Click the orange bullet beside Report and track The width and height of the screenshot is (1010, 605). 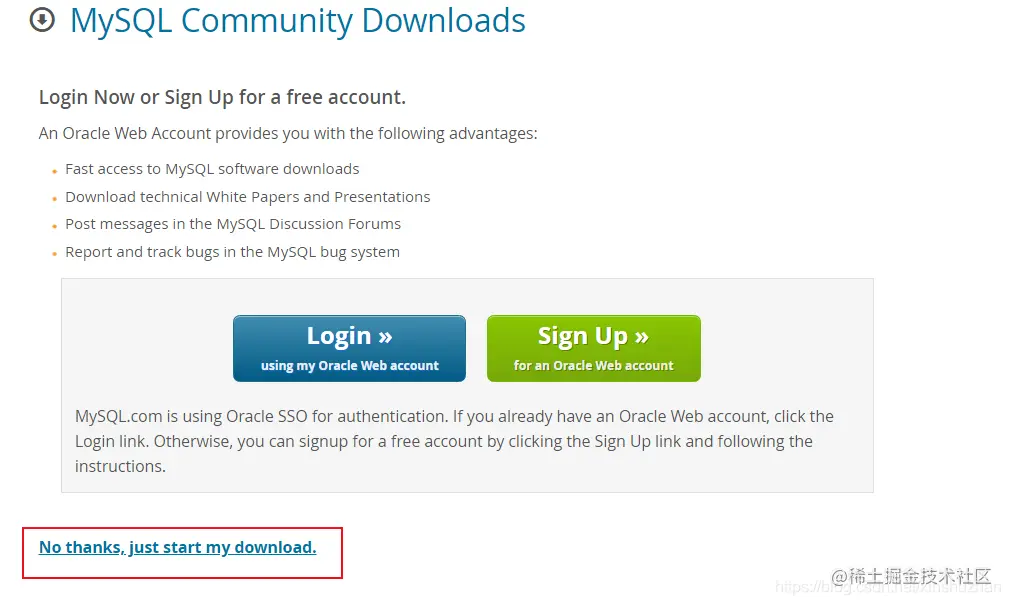(x=54, y=254)
